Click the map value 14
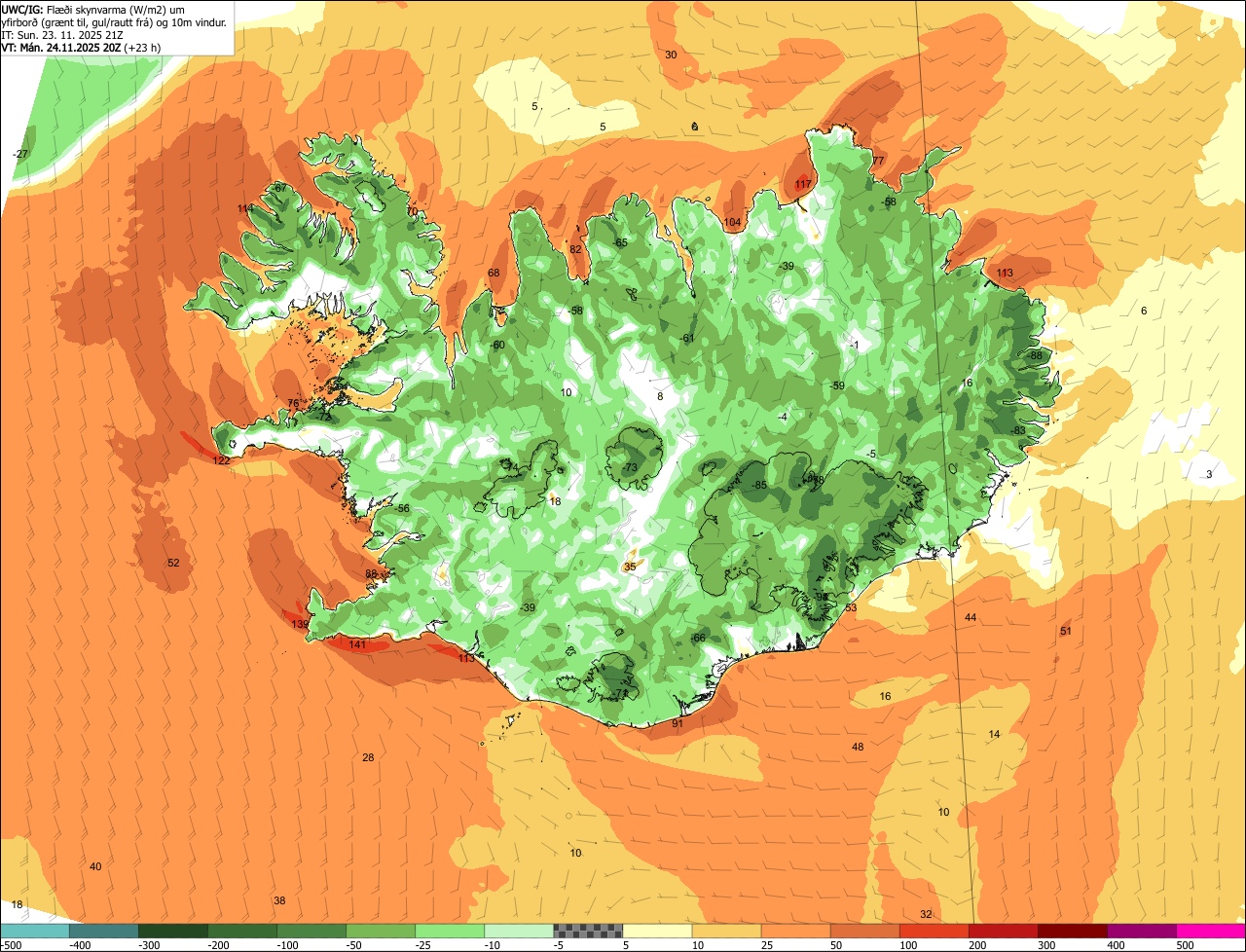1246x952 pixels. (x=994, y=734)
